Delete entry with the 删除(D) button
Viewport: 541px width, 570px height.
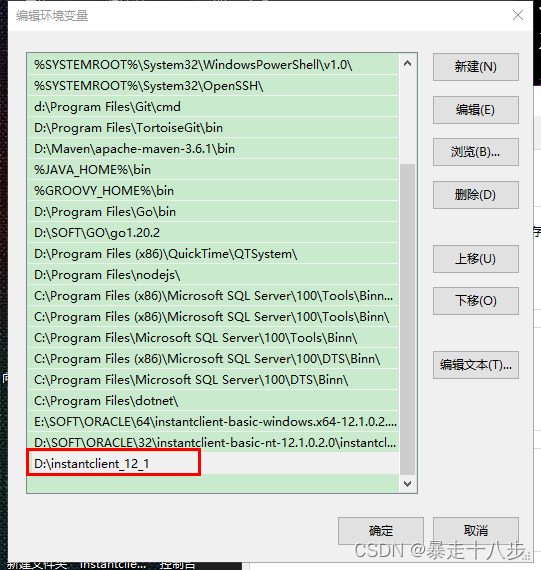pos(476,195)
